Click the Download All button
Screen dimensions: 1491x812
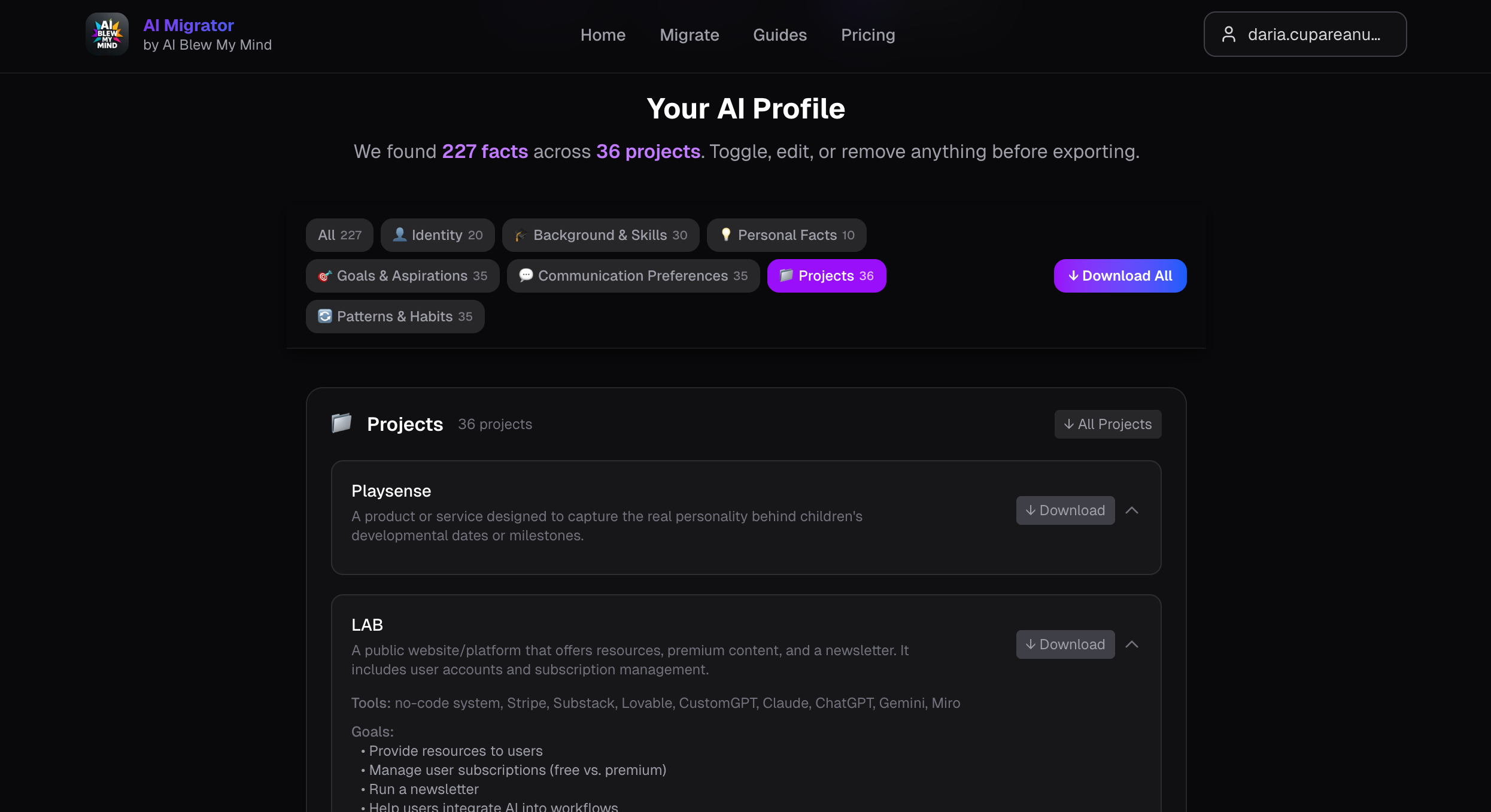point(1120,276)
